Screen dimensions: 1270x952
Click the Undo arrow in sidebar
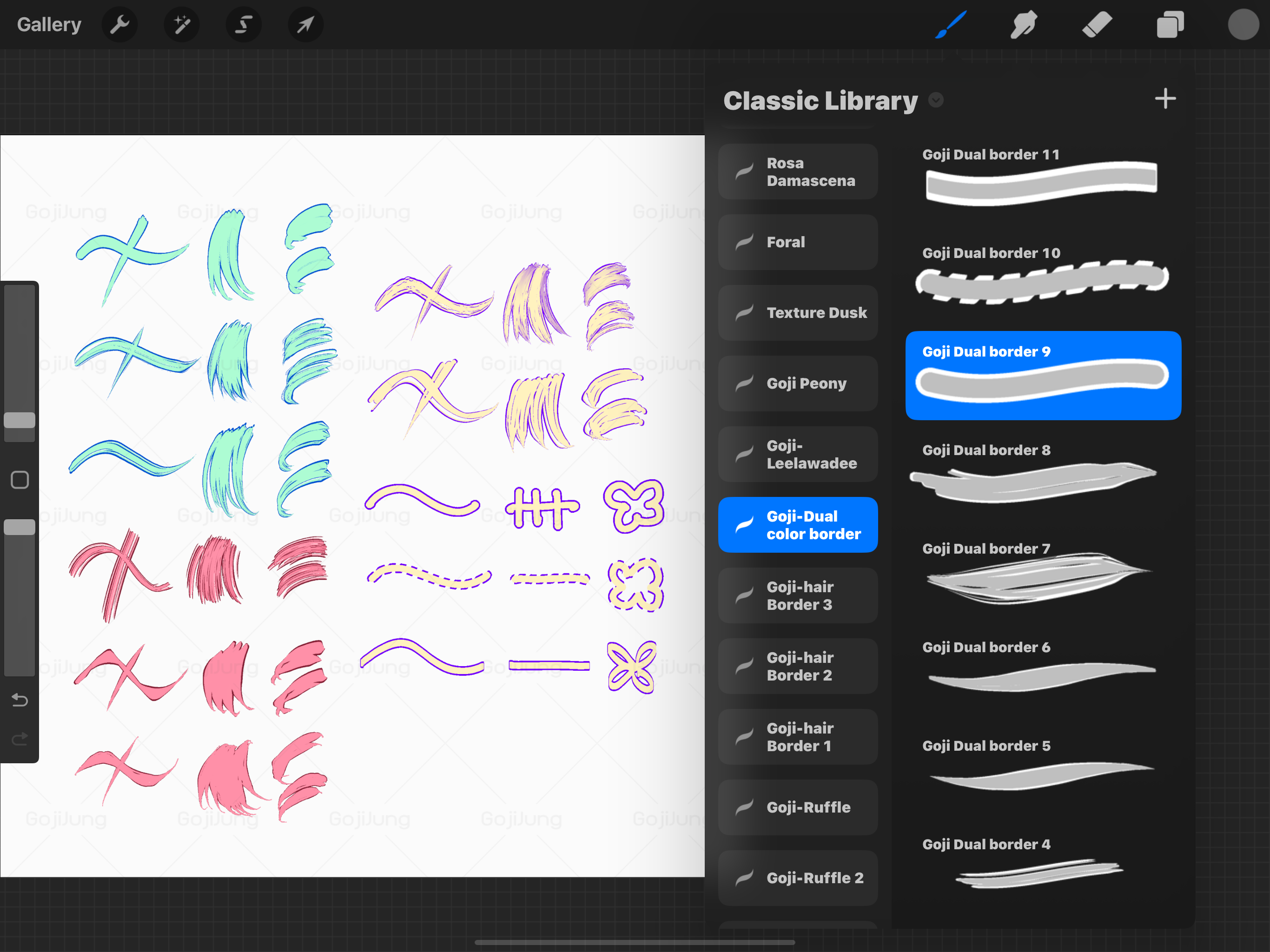pos(20,700)
